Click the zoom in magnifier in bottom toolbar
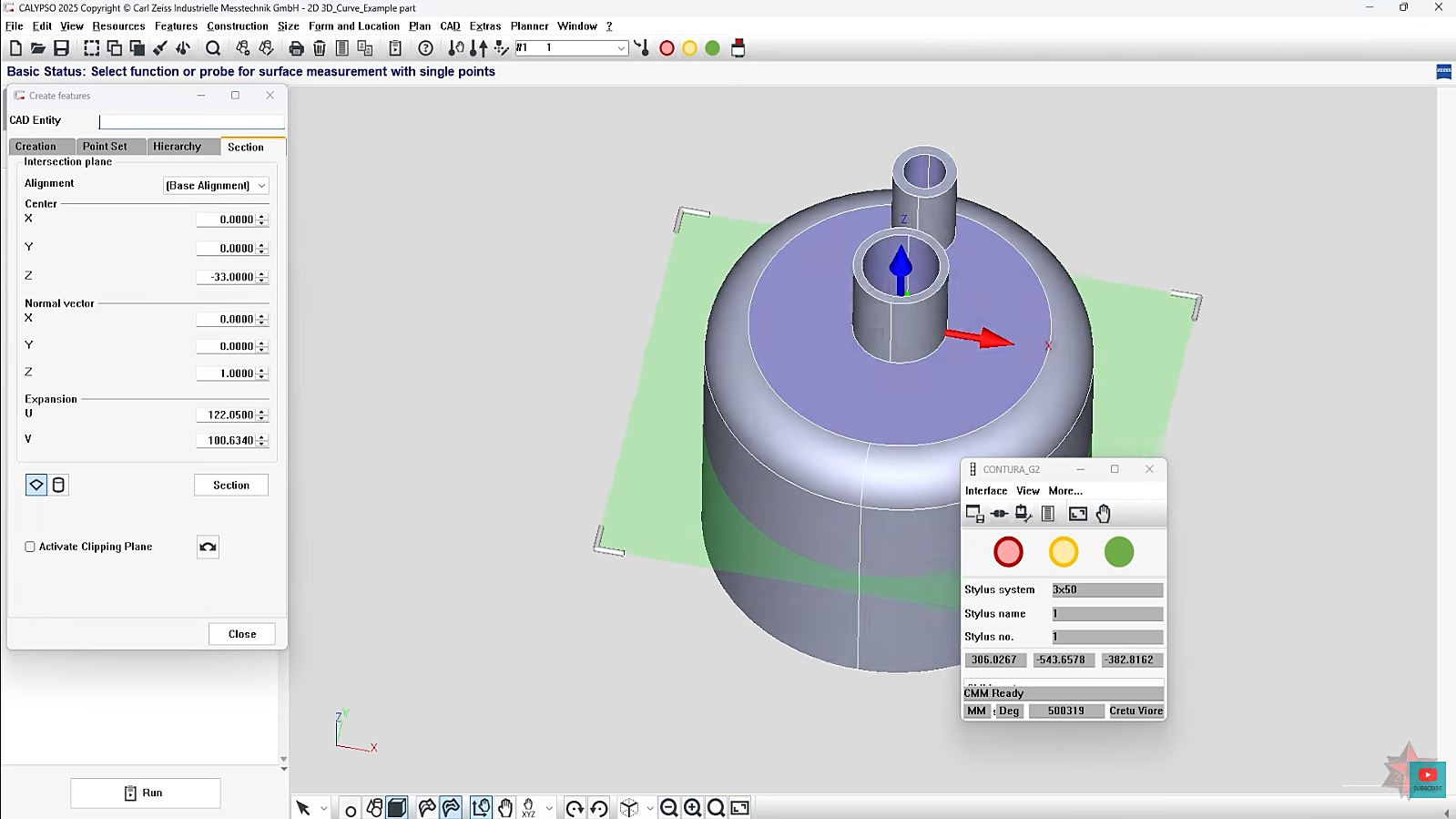The image size is (1456, 819). pyautogui.click(x=693, y=808)
